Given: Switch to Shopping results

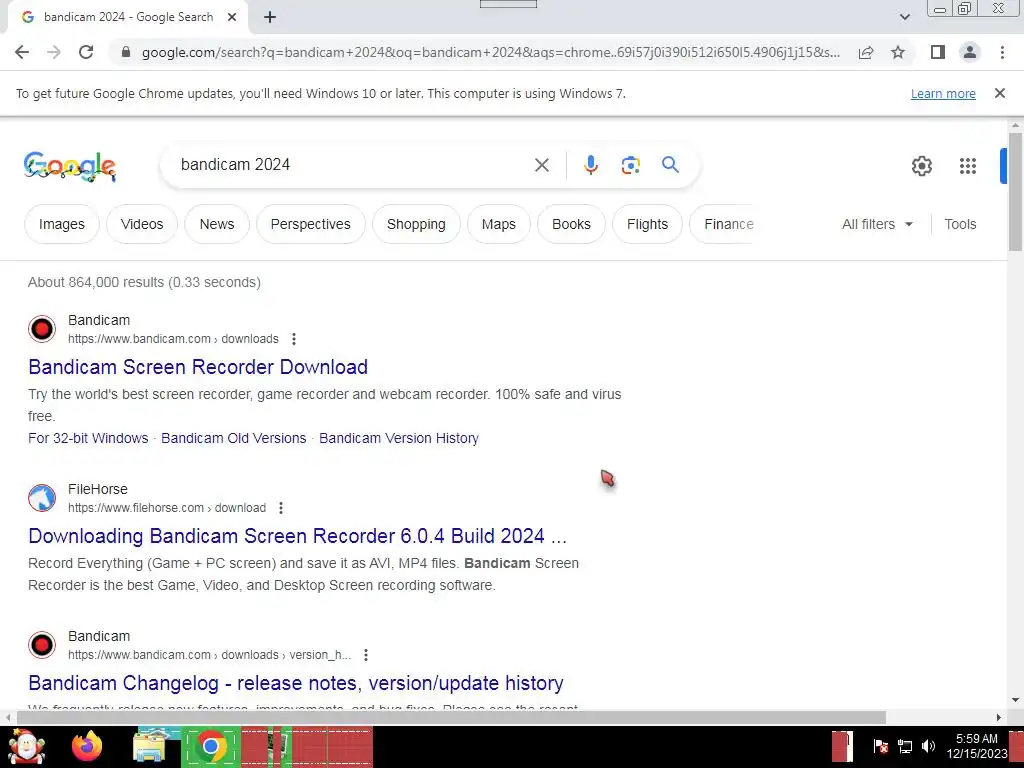Looking at the screenshot, I should (416, 224).
